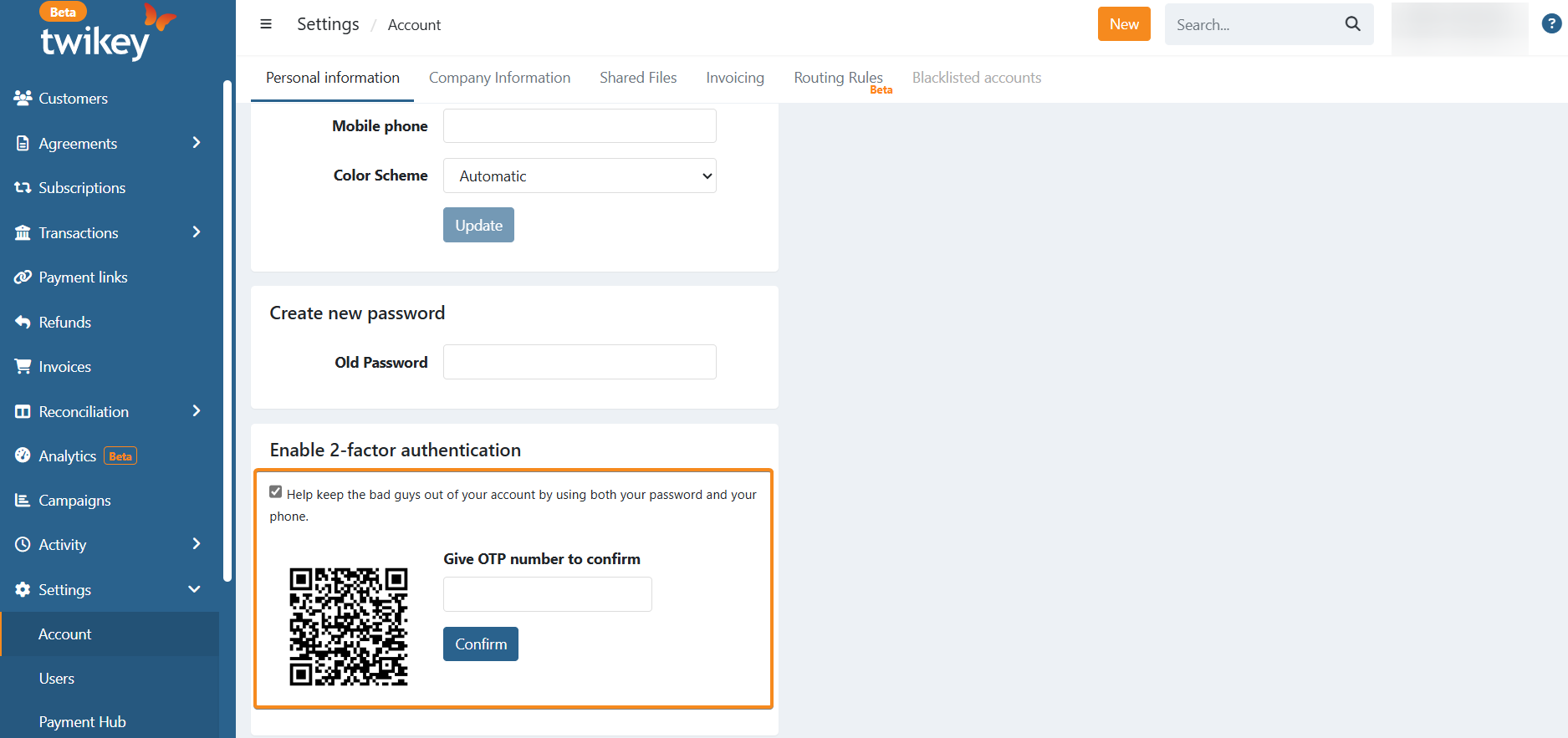Click the Customers people icon

point(23,99)
